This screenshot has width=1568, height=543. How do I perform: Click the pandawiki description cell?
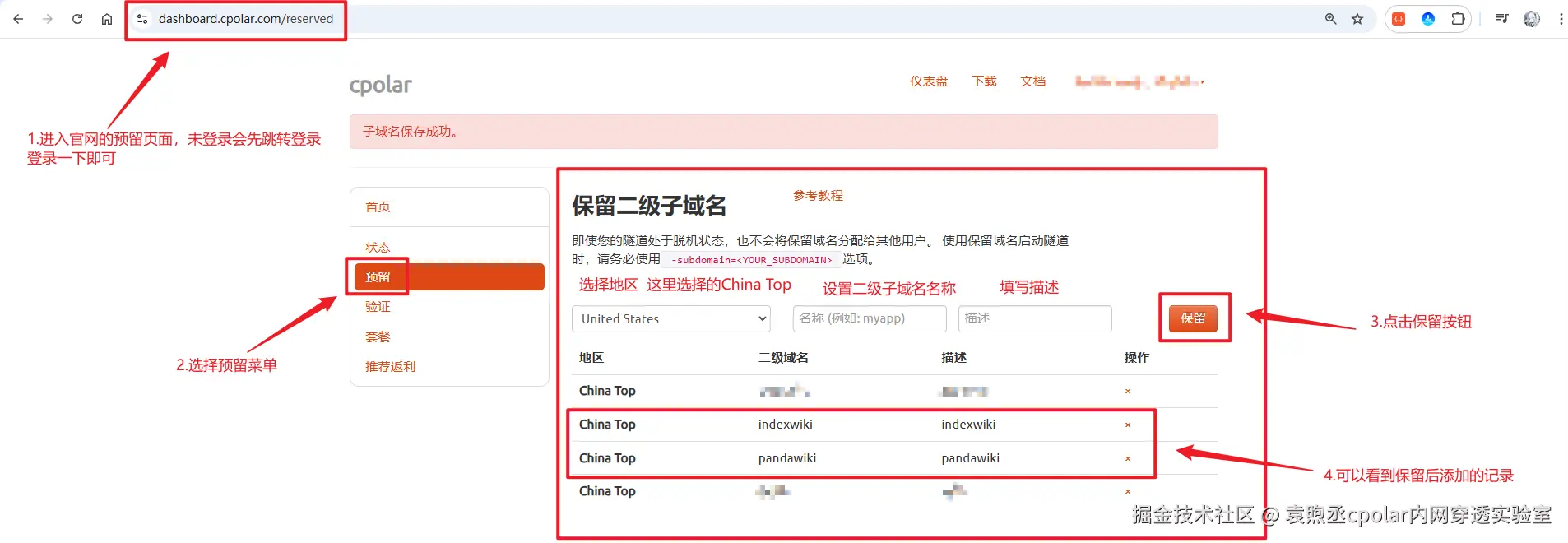(x=971, y=458)
